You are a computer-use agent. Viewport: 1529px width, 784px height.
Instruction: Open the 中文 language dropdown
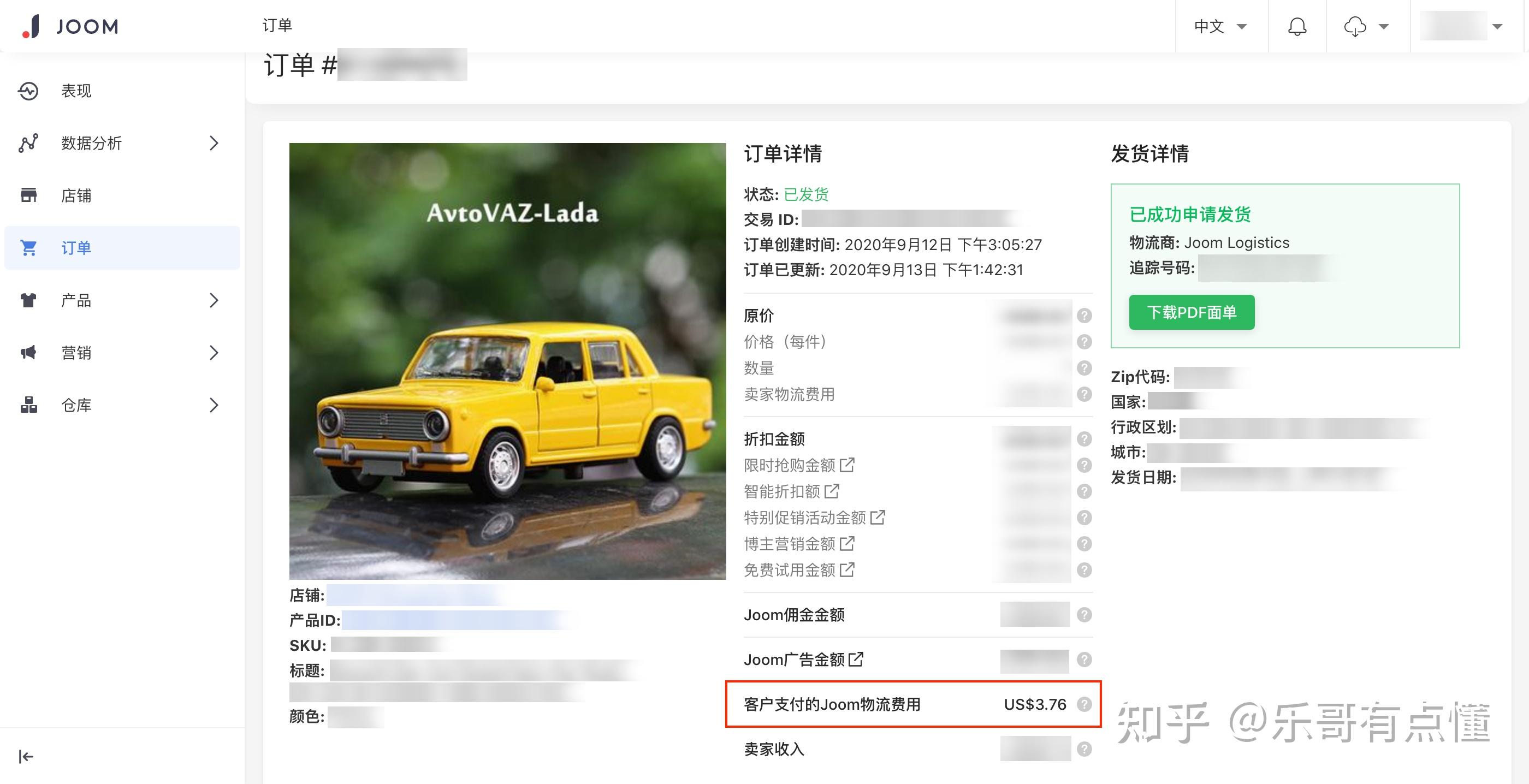[1220, 26]
